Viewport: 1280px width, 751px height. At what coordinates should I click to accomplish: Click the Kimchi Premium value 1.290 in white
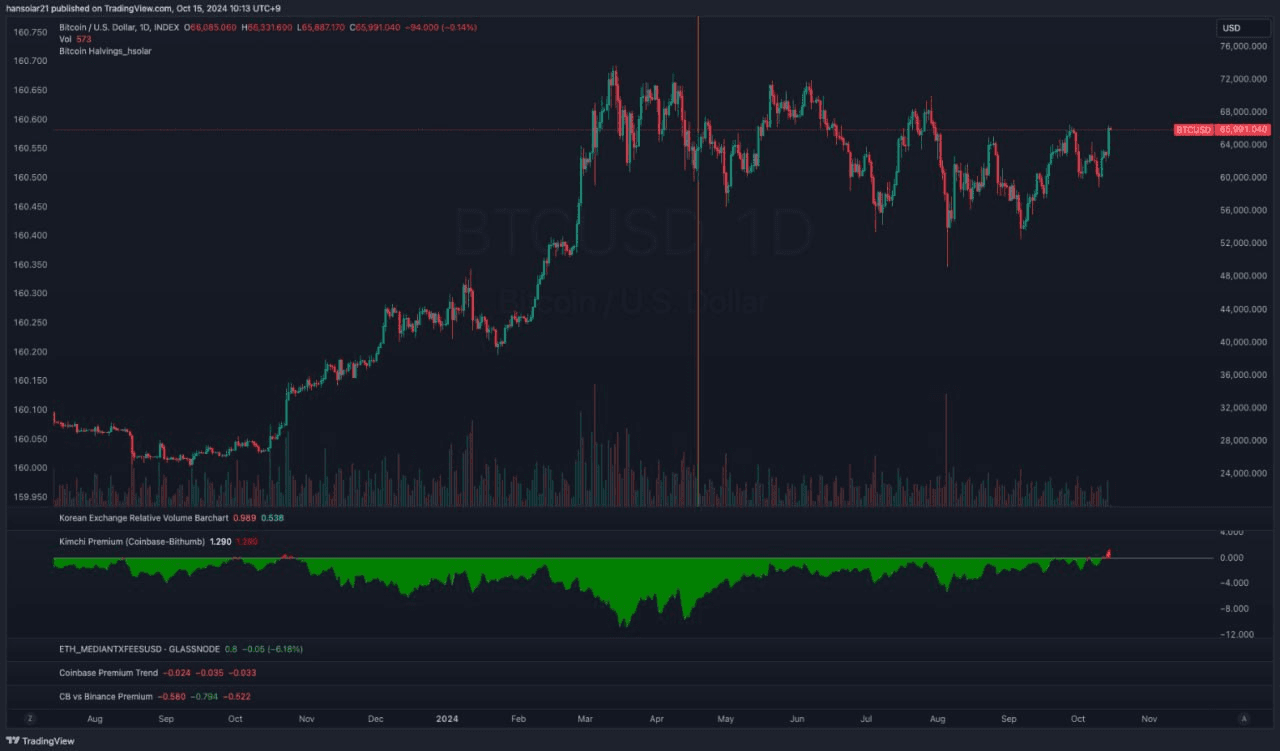tap(220, 541)
